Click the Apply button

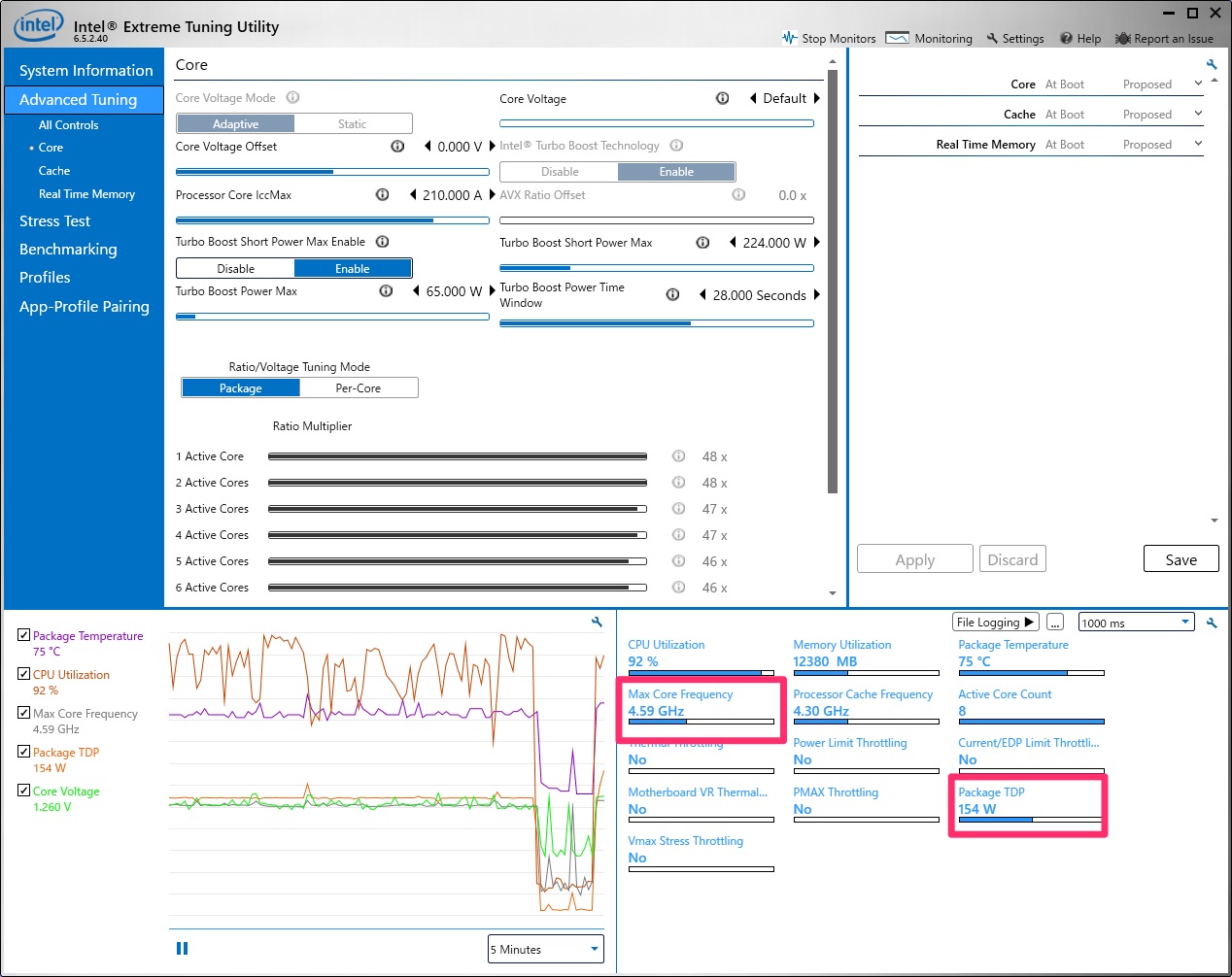[914, 559]
